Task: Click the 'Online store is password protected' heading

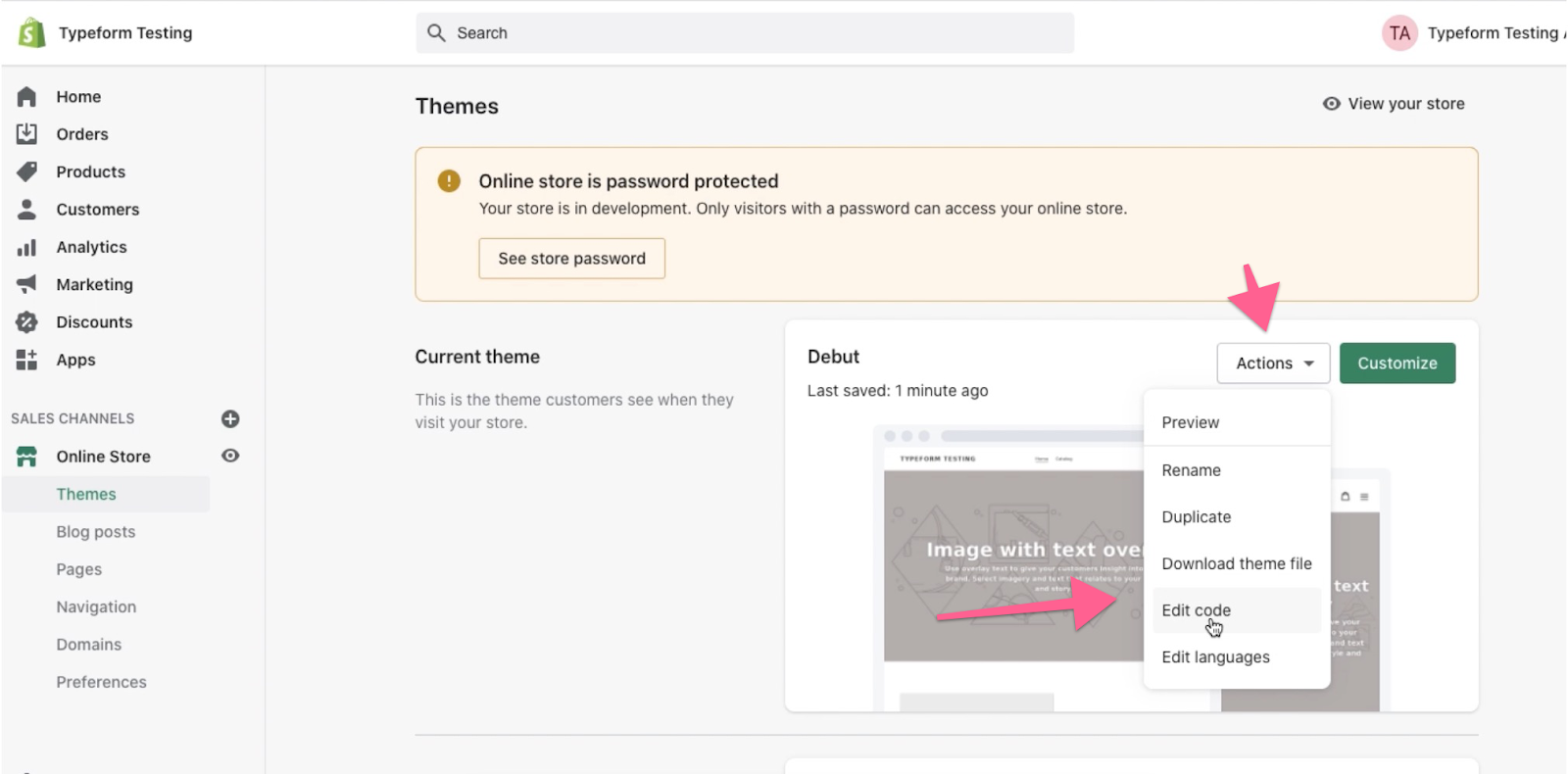Action: pos(628,181)
